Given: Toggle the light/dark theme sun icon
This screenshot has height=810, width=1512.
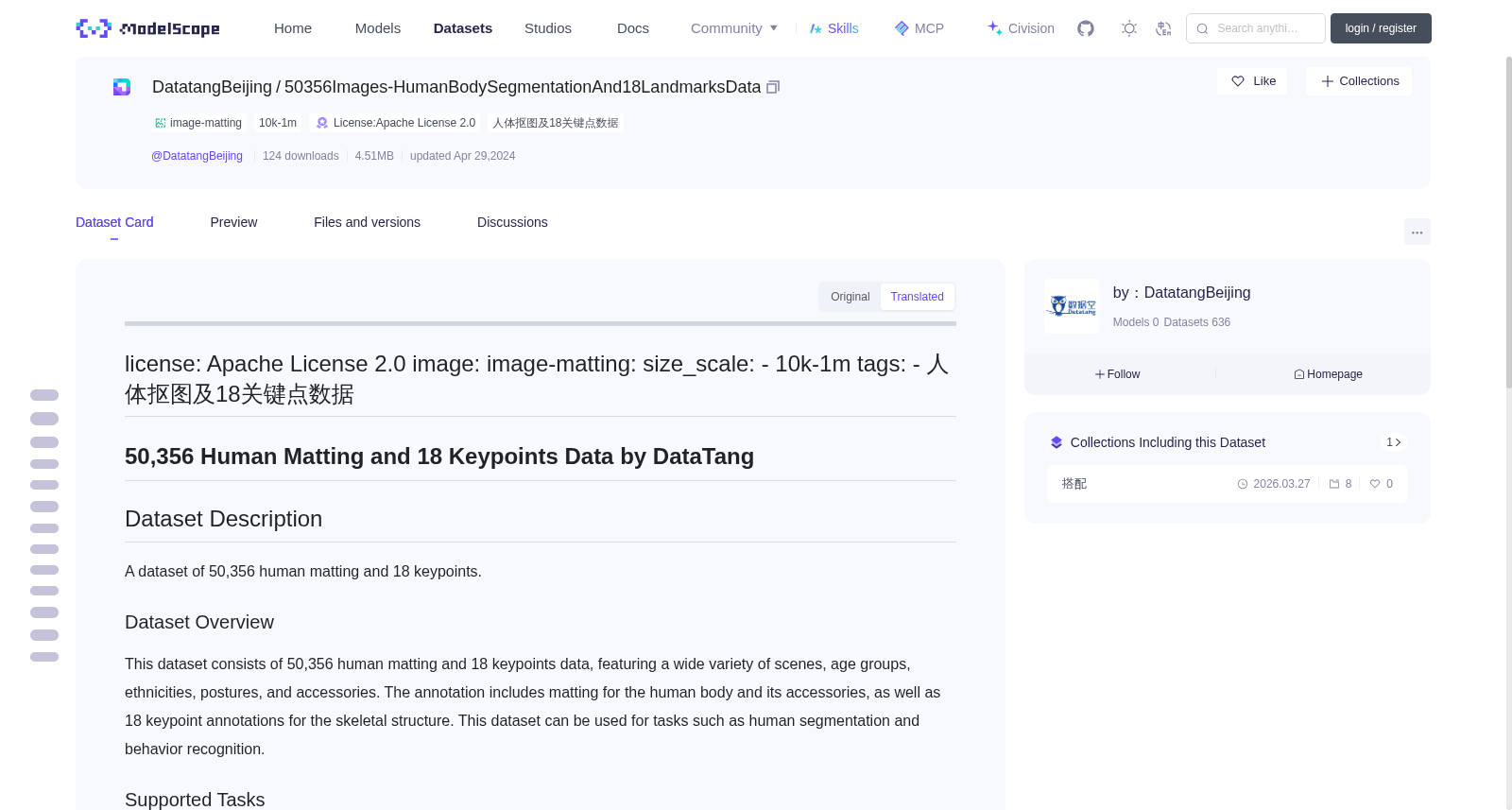Looking at the screenshot, I should click(x=1129, y=28).
